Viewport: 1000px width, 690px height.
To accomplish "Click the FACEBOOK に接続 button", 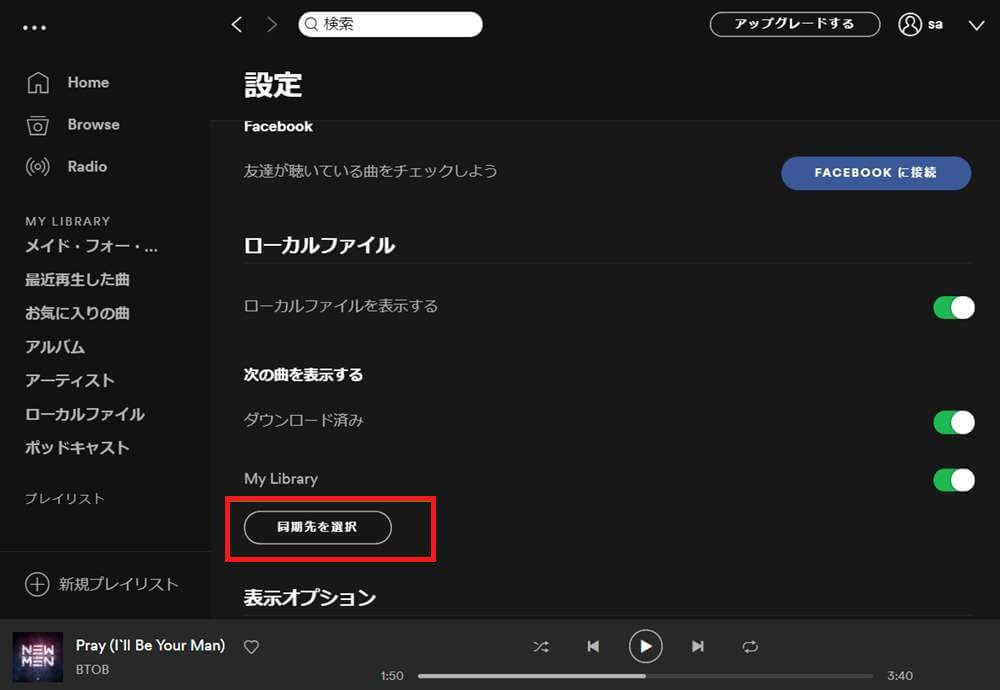I will [x=876, y=173].
